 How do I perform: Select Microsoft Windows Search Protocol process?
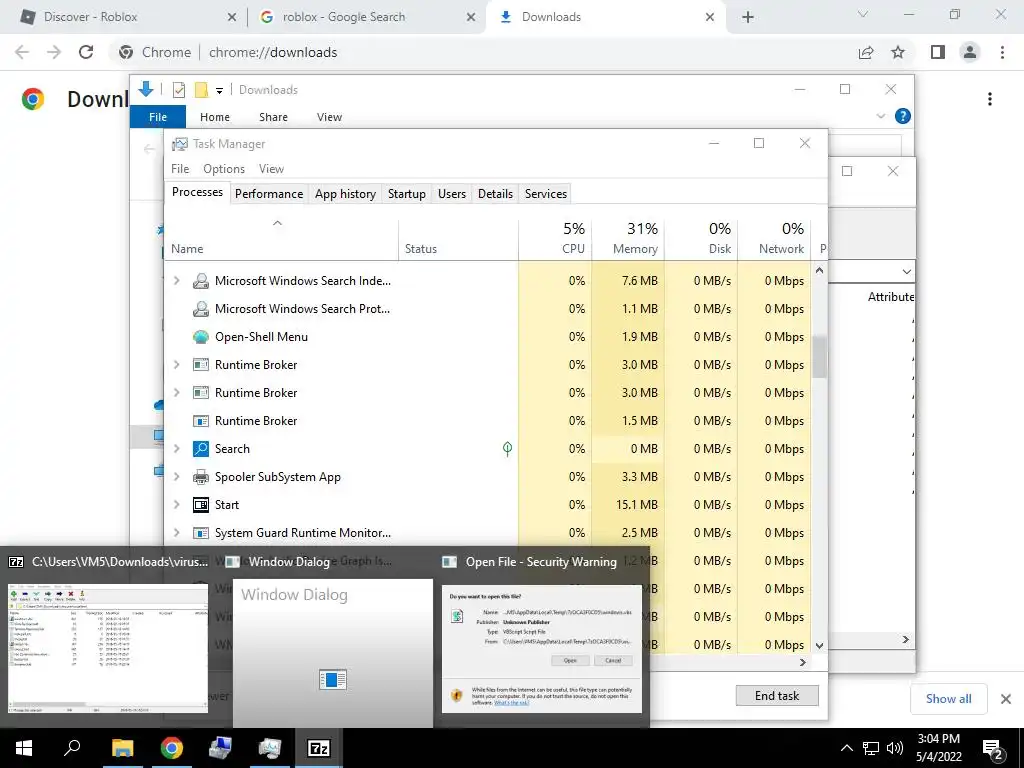click(487, 309)
